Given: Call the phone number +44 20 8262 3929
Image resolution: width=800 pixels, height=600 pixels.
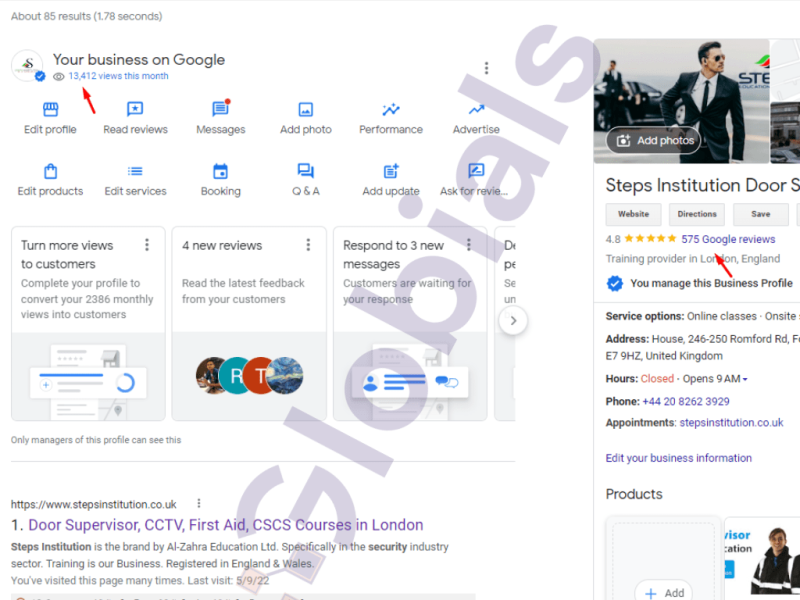Looking at the screenshot, I should pyautogui.click(x=686, y=402).
